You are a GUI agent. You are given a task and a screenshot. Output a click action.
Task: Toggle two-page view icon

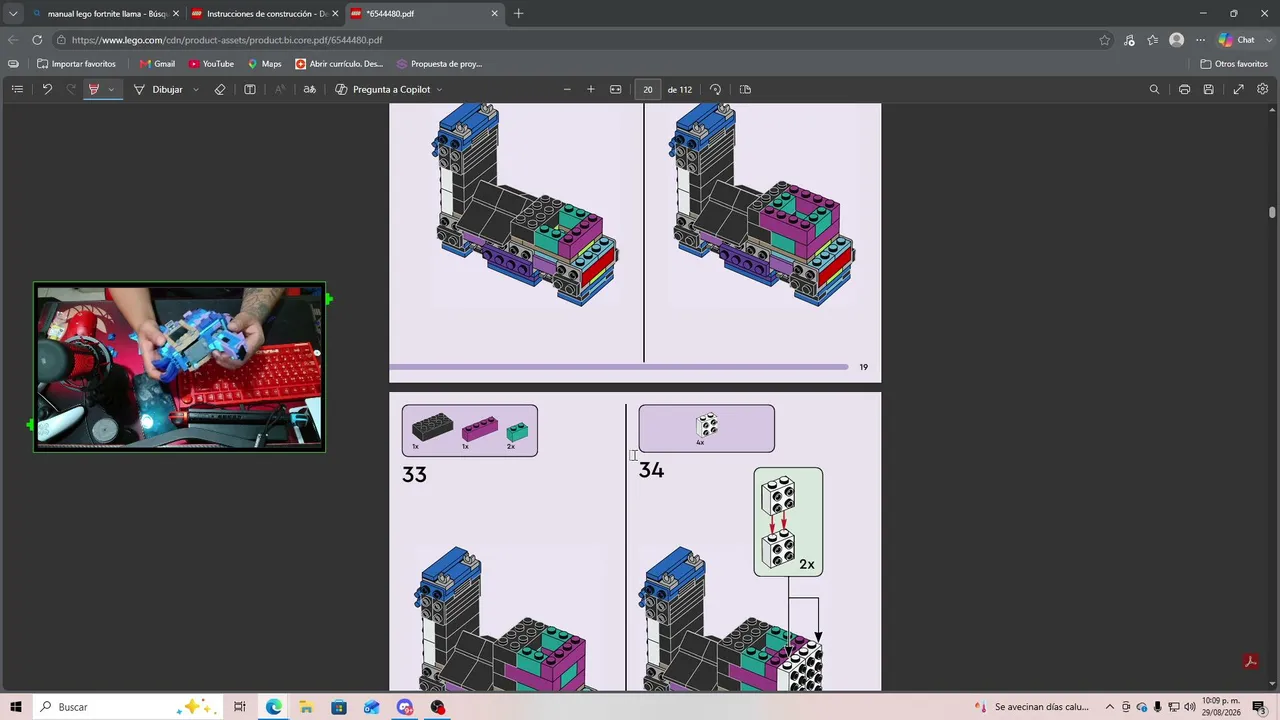(x=745, y=89)
